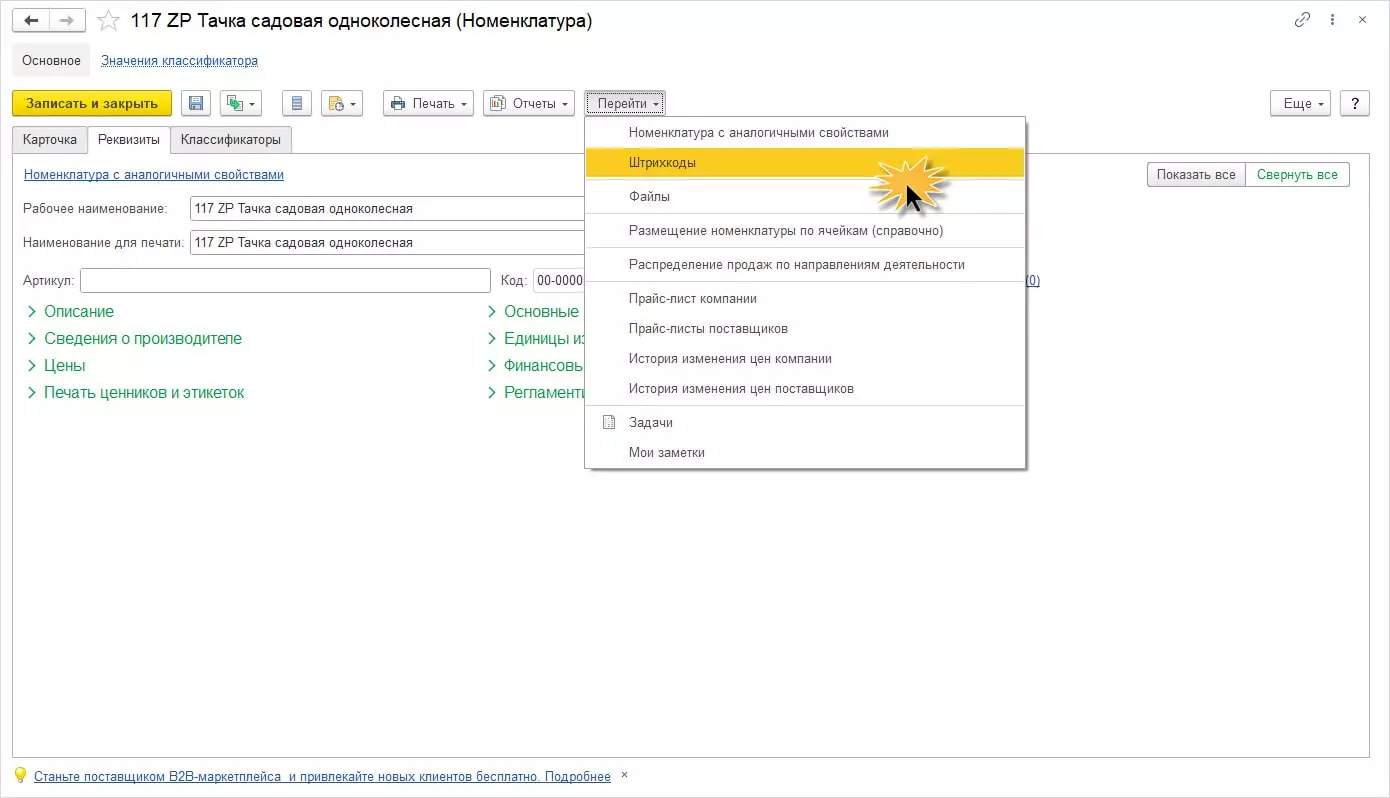Click the lightbulb tip icon at the bottom
This screenshot has height=798, width=1390.
click(x=20, y=775)
